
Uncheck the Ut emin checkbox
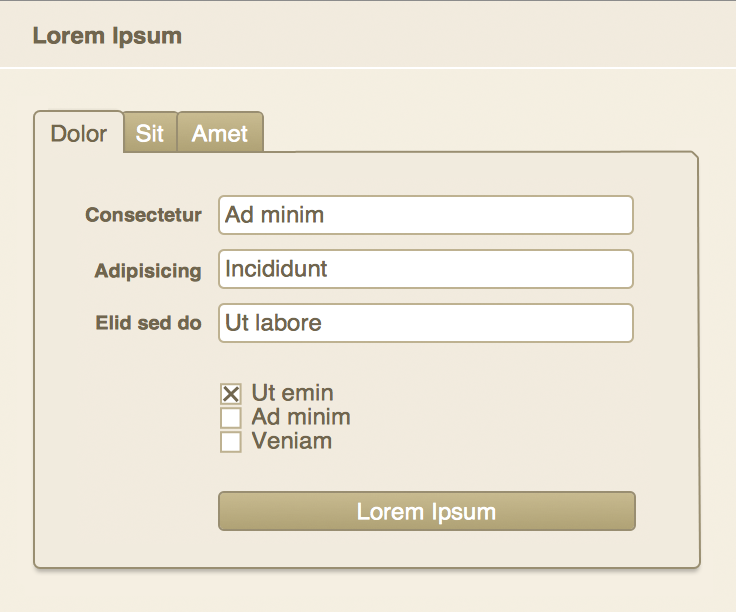(x=231, y=393)
